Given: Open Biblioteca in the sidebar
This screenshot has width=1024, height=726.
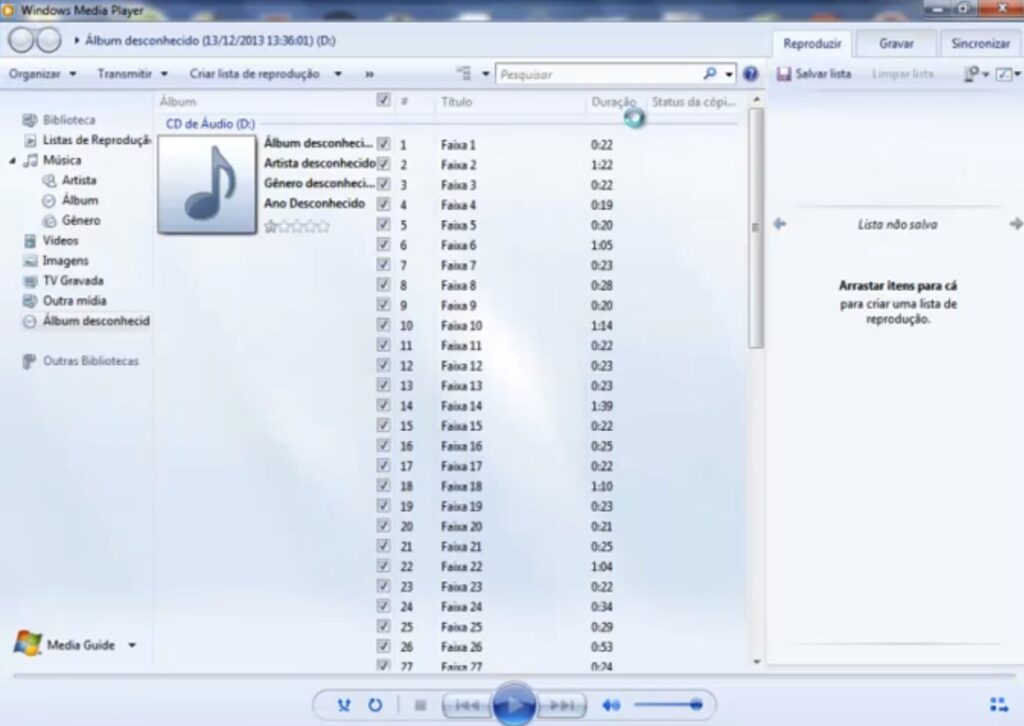Looking at the screenshot, I should (69, 120).
